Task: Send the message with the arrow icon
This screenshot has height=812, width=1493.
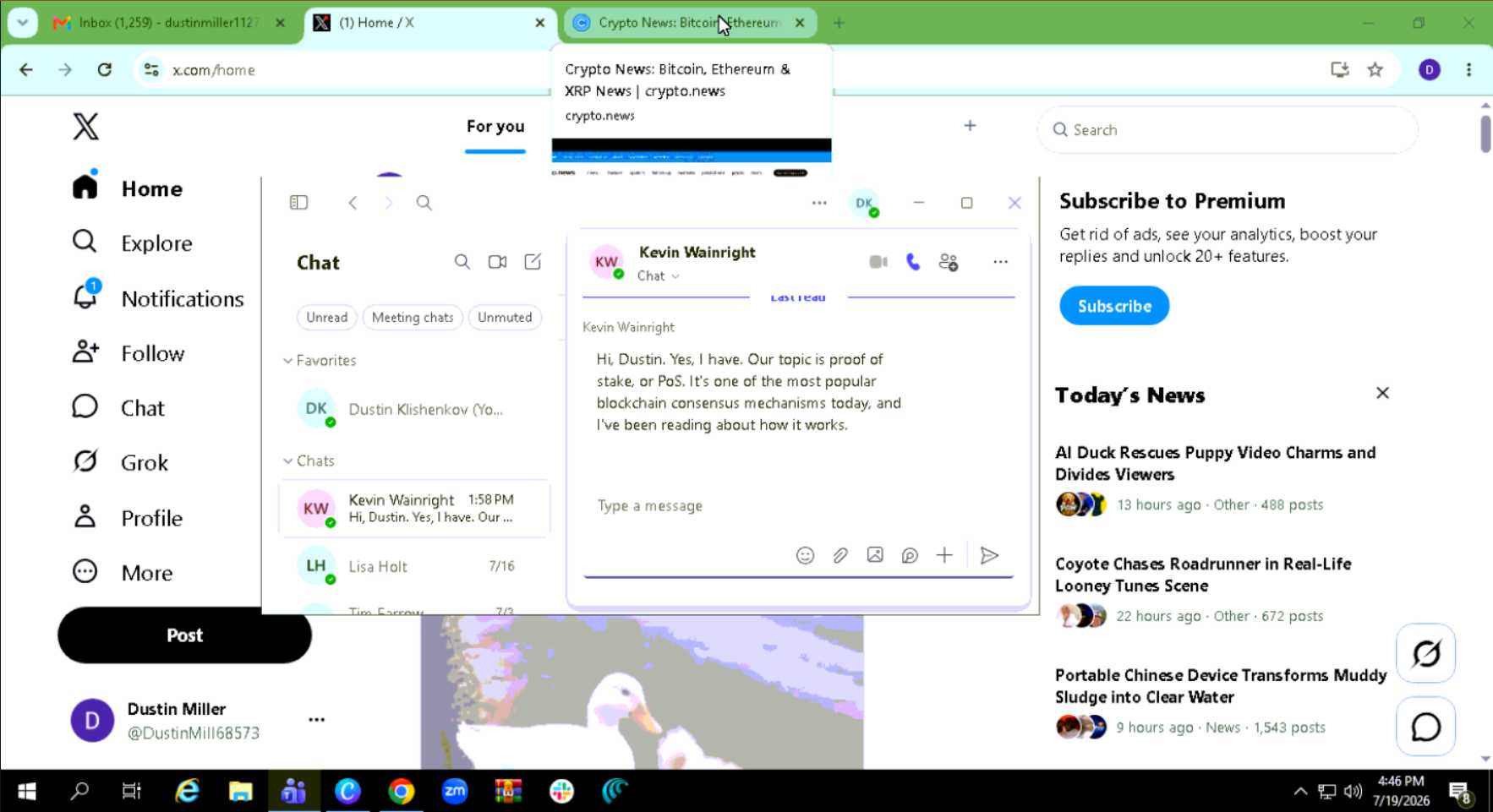Action: [989, 555]
